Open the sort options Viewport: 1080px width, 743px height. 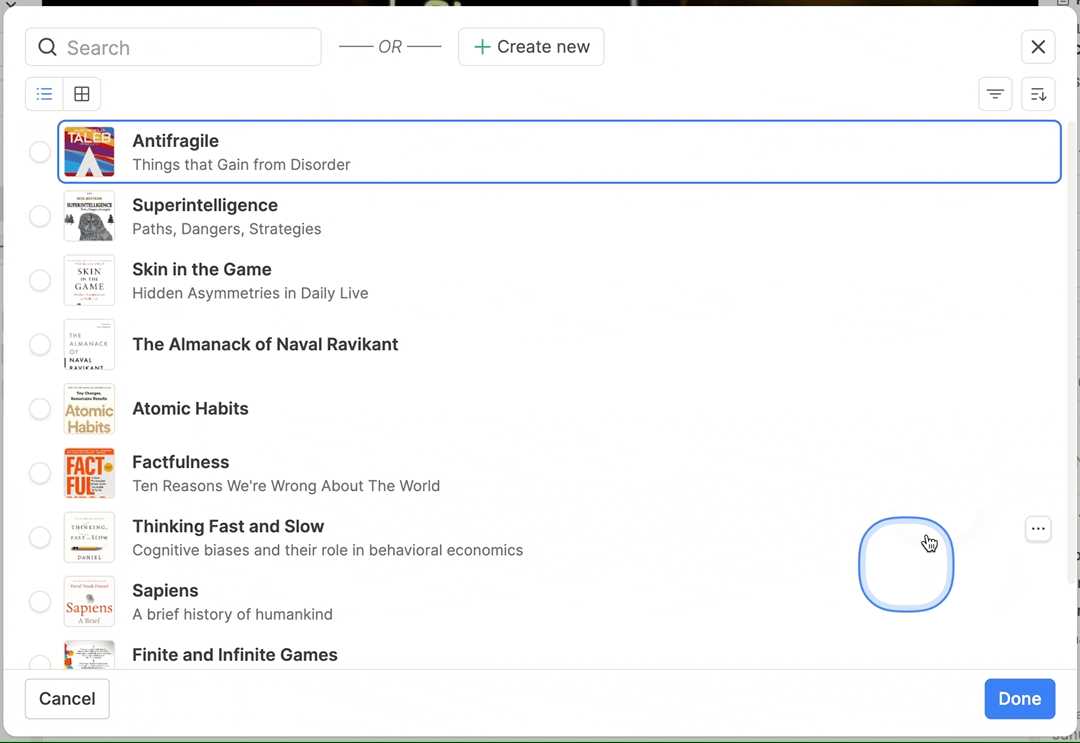coord(1038,94)
